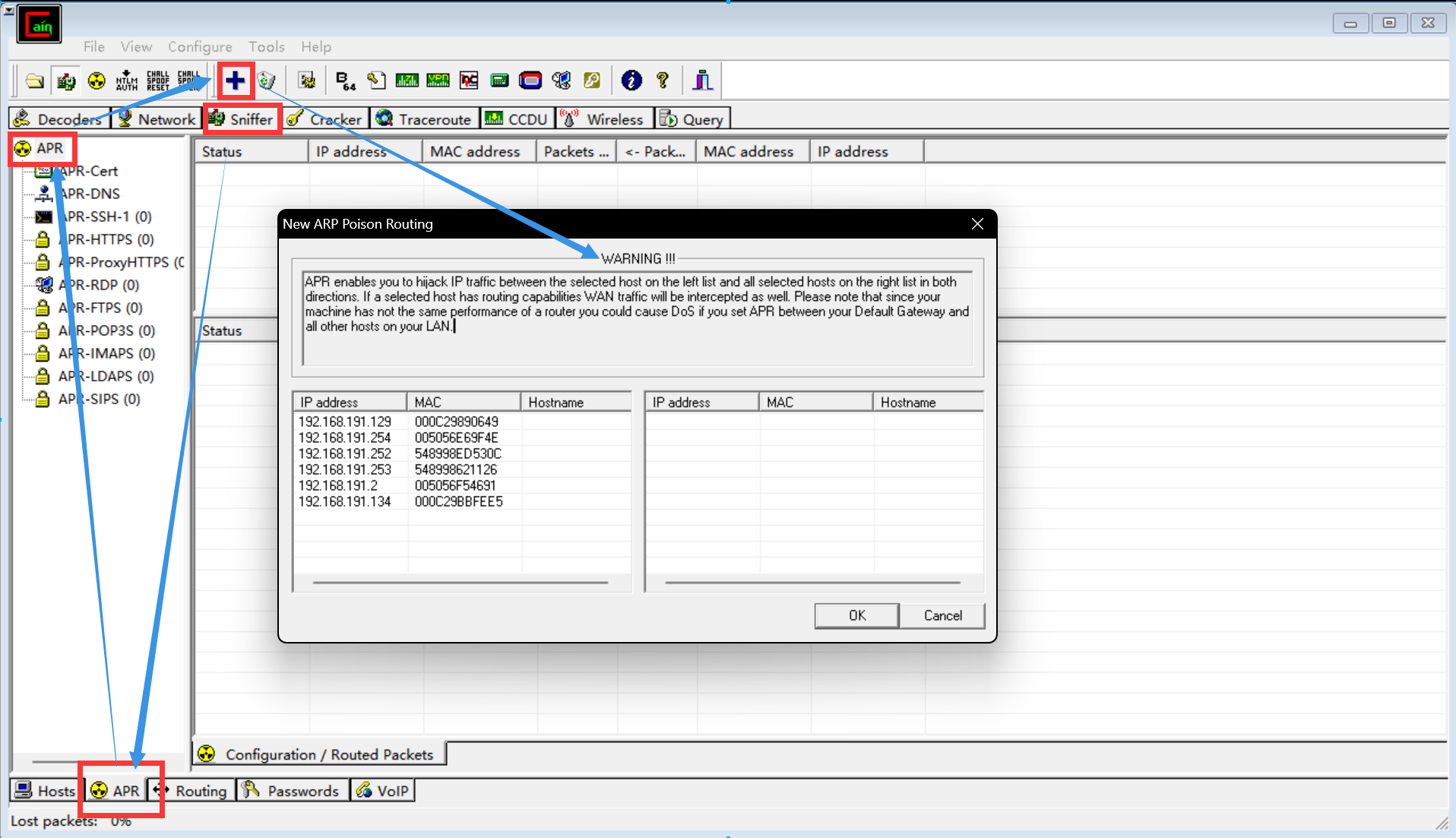Click the Cain logo in the title bar
1456x838 pixels.
click(40, 25)
